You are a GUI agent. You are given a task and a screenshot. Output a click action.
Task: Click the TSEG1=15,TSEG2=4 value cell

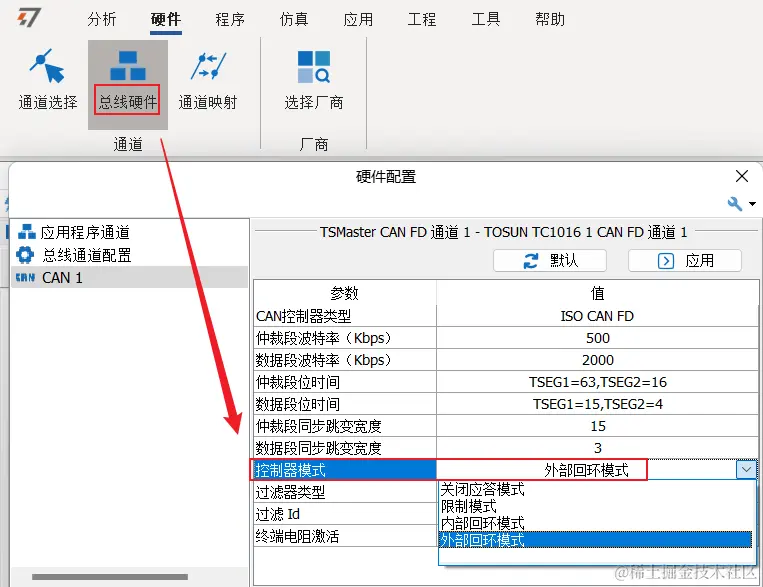click(598, 404)
